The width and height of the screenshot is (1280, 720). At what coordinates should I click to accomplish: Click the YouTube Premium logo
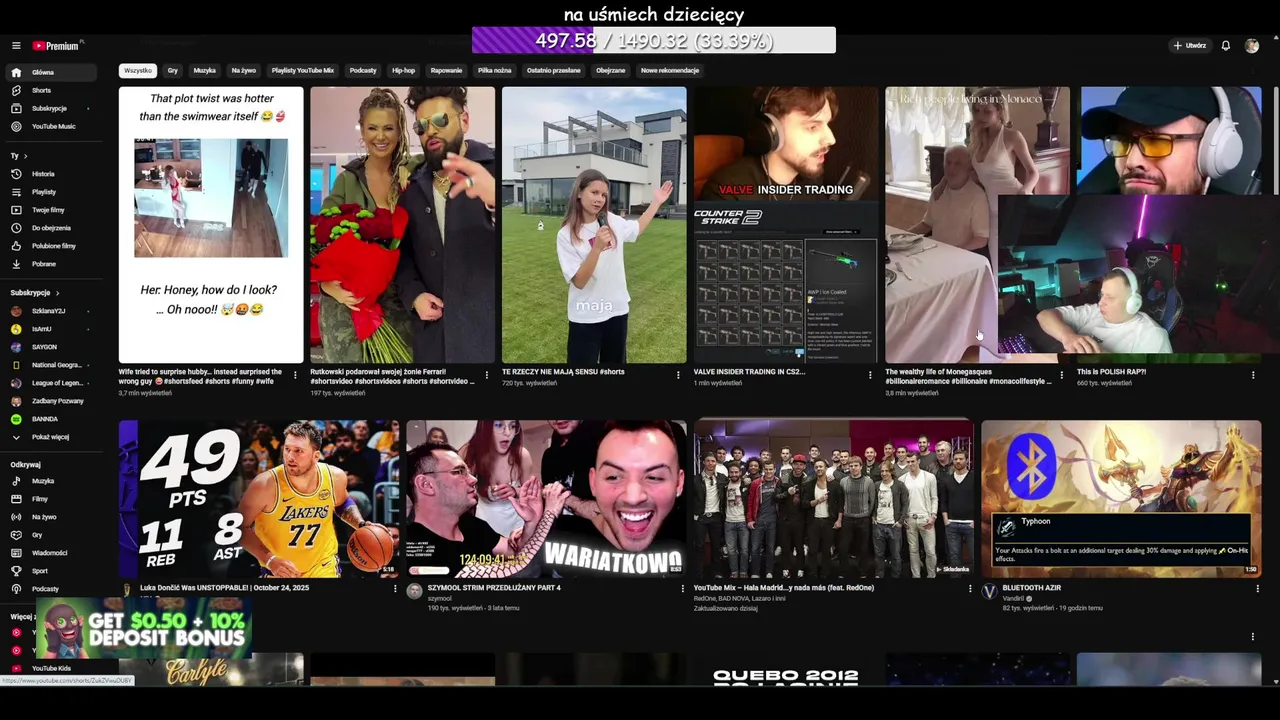(55, 46)
